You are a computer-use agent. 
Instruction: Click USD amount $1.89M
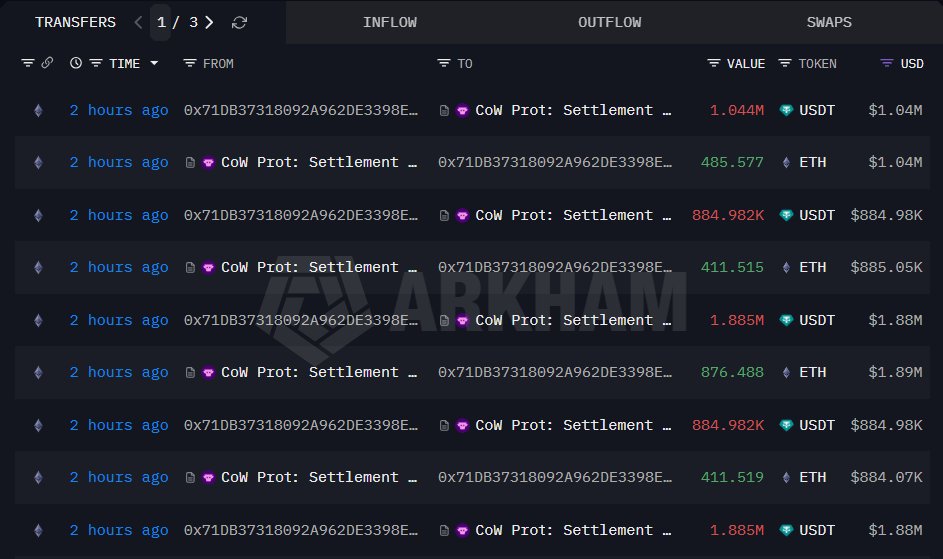(895, 372)
